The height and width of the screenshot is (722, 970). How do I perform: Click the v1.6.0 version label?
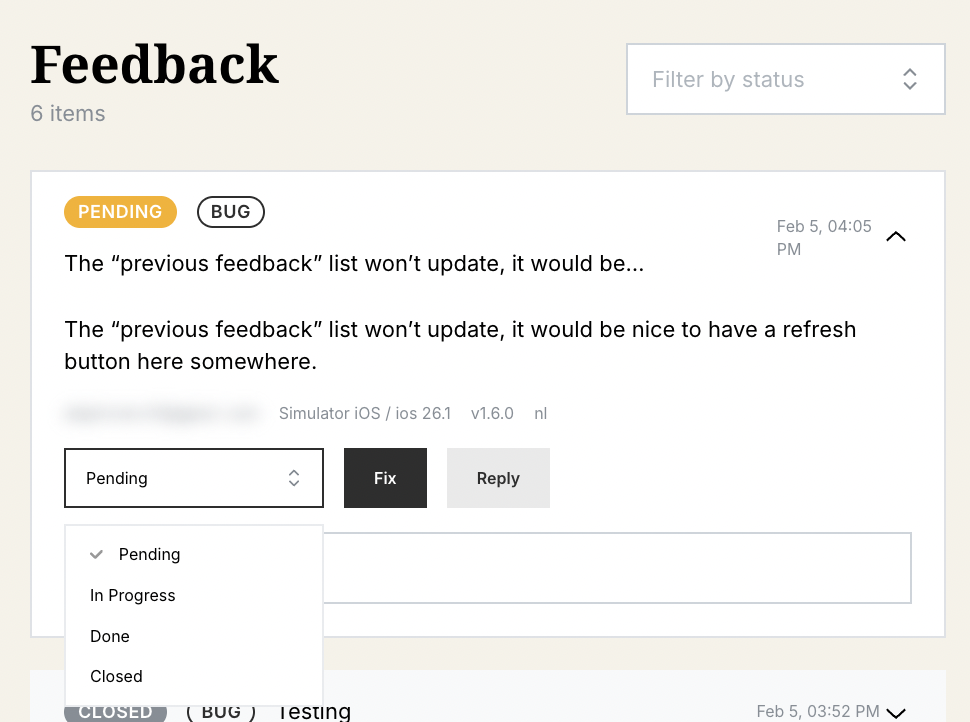(492, 413)
